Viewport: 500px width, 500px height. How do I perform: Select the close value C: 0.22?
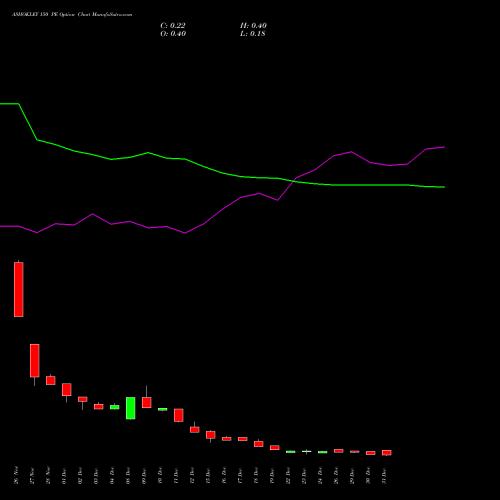[173, 26]
